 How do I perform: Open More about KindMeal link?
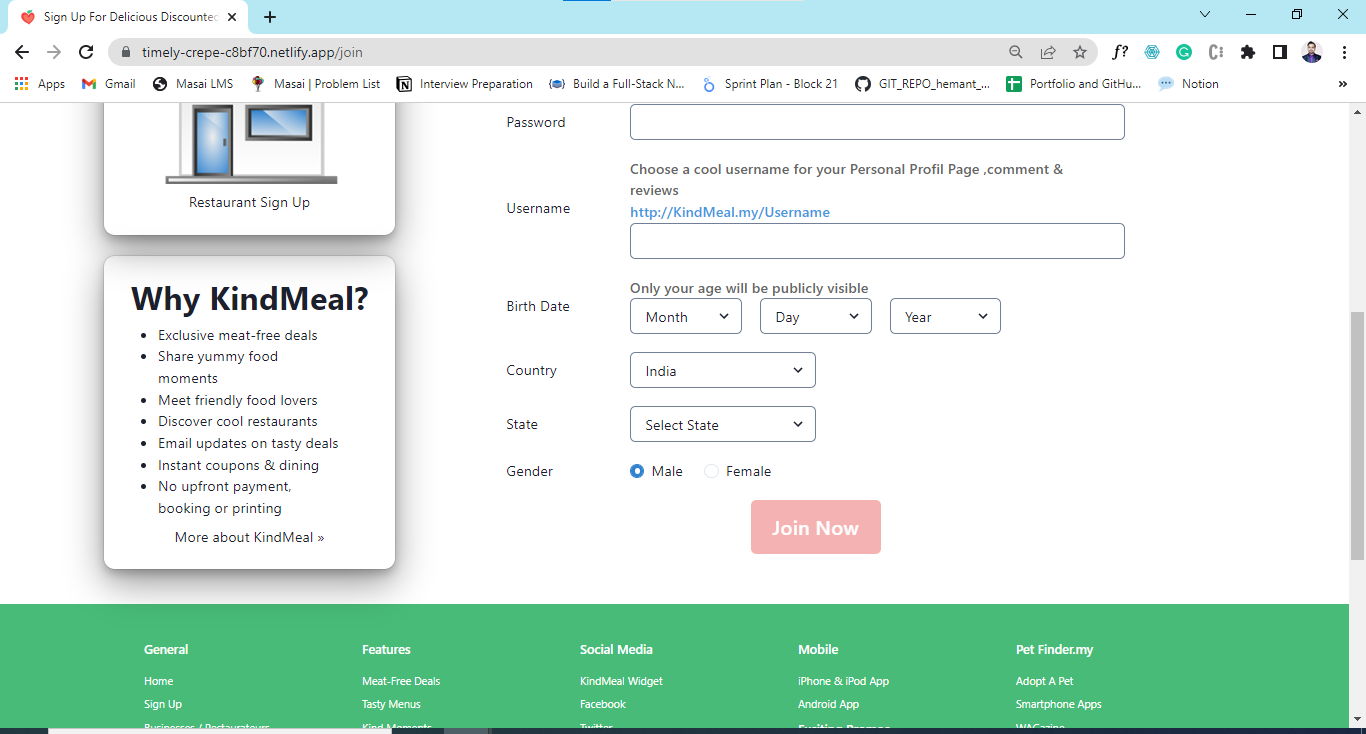[249, 537]
